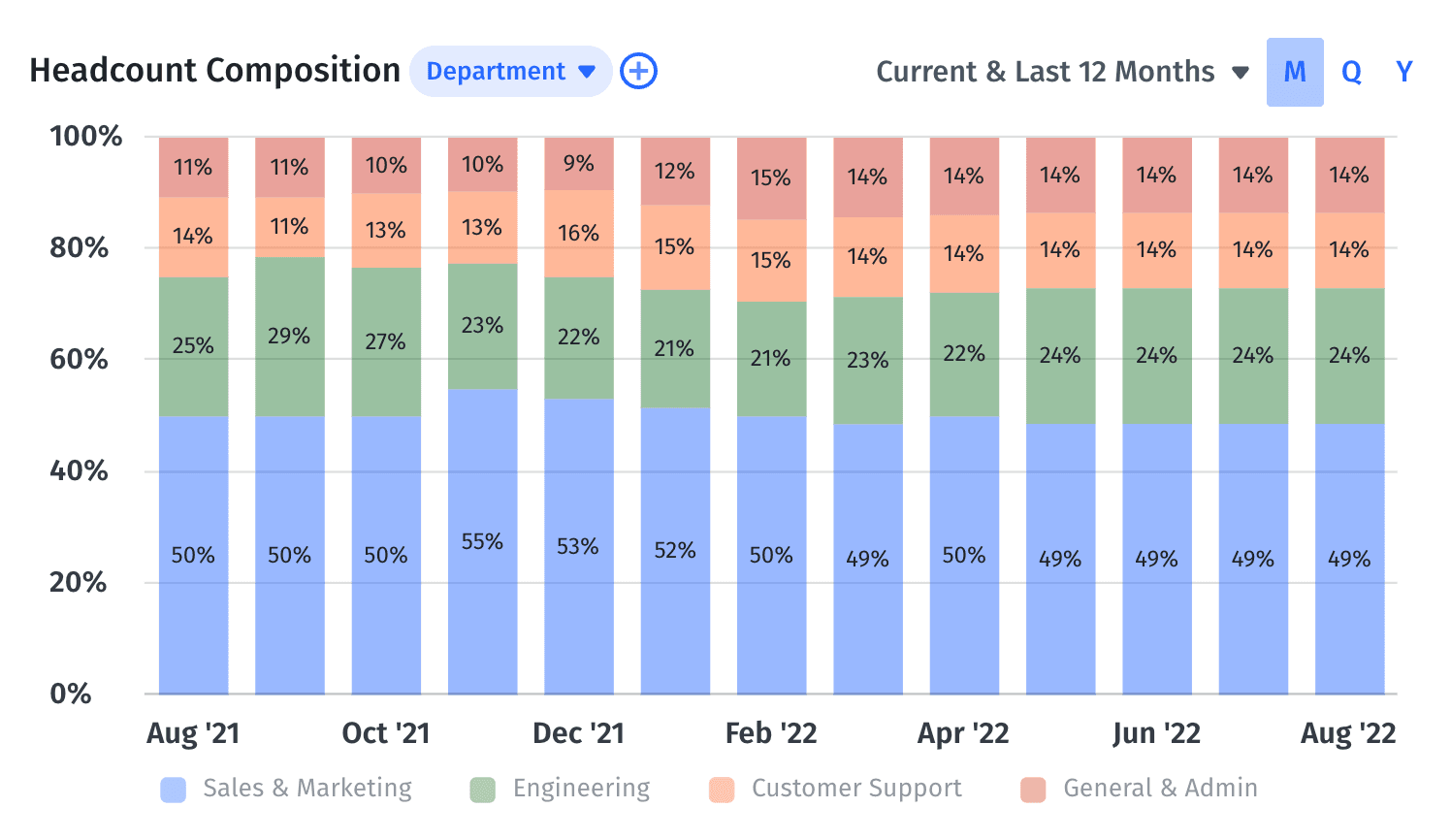Click the plus circle add-breakdown icon
The width and height of the screenshot is (1451, 840).
(638, 71)
